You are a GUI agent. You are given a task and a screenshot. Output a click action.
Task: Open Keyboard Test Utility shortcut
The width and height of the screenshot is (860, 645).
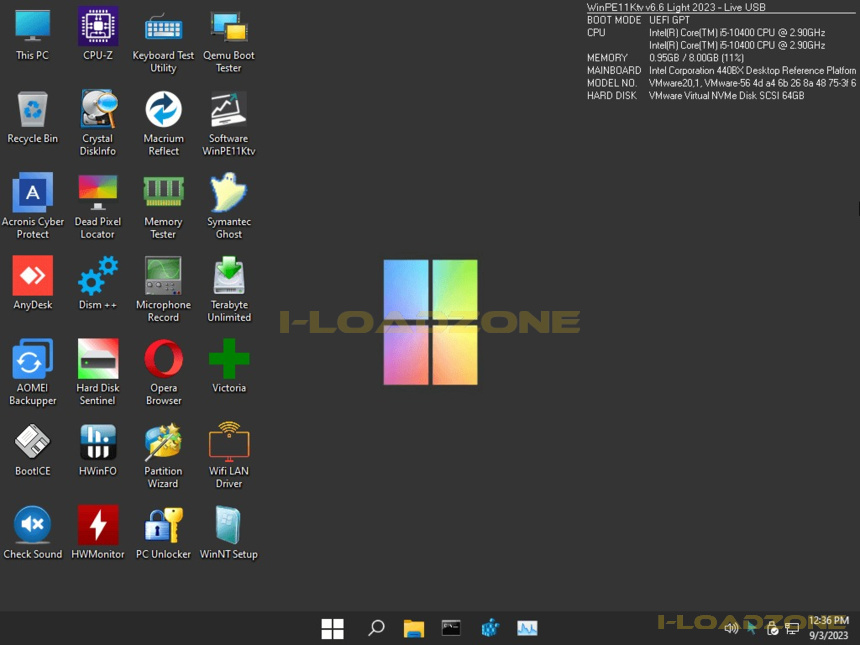pyautogui.click(x=163, y=41)
